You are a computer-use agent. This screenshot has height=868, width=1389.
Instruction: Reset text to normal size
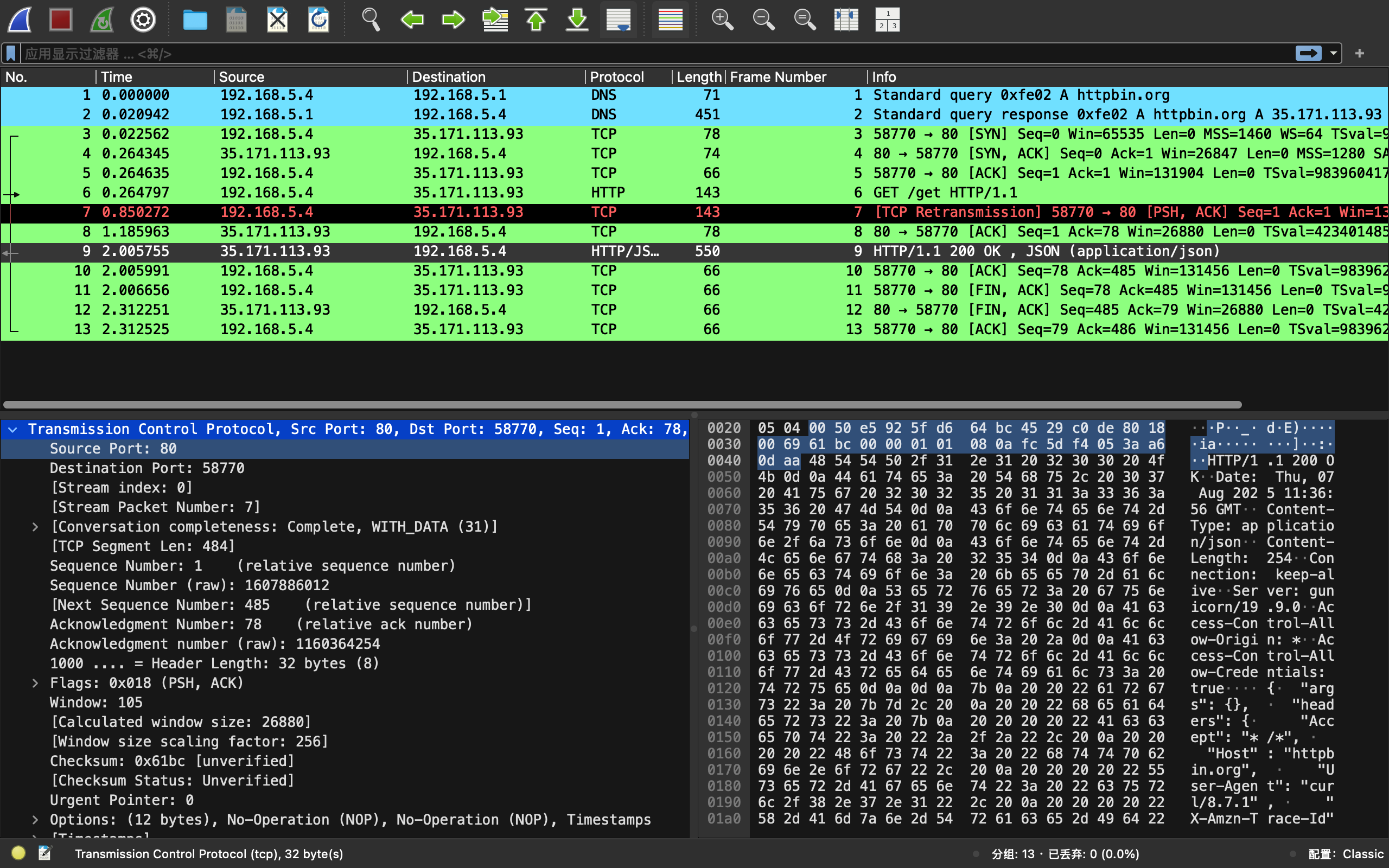click(x=805, y=20)
